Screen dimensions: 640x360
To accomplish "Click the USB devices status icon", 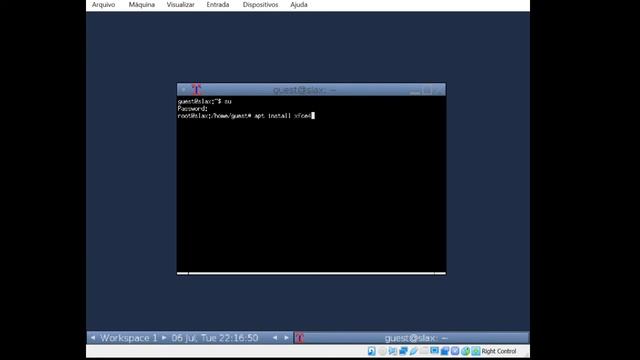I will pos(413,351).
